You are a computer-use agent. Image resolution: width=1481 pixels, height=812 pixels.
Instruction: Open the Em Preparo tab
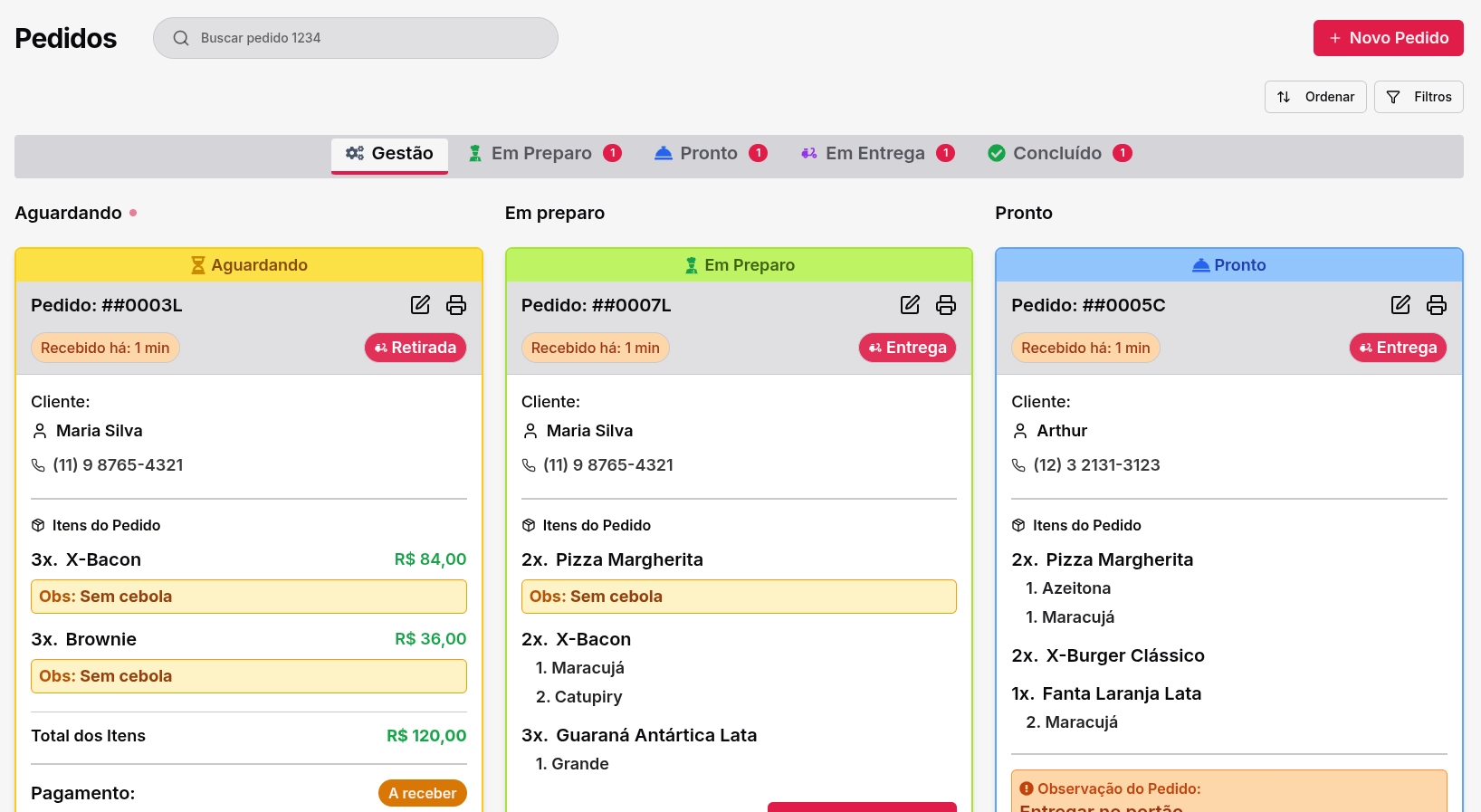545,153
